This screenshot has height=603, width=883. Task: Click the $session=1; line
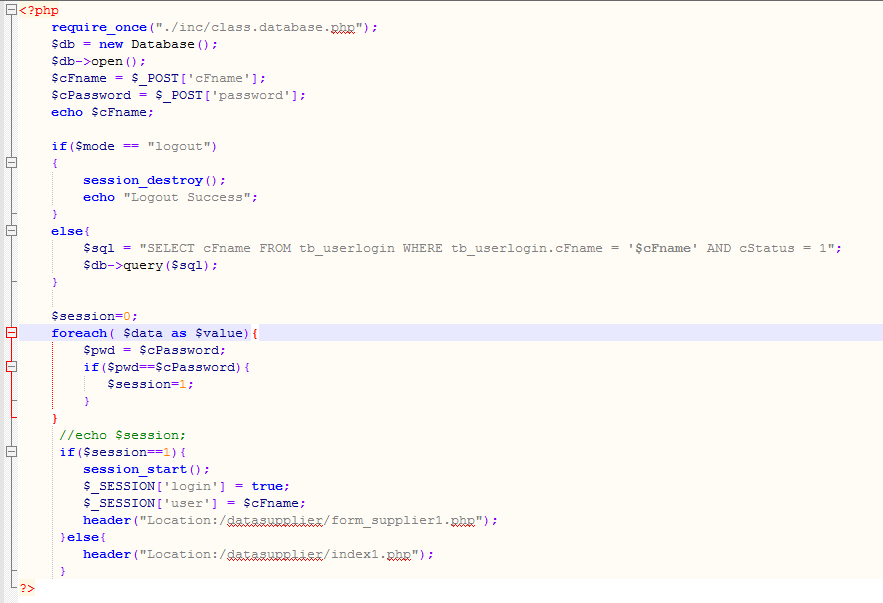coord(150,385)
